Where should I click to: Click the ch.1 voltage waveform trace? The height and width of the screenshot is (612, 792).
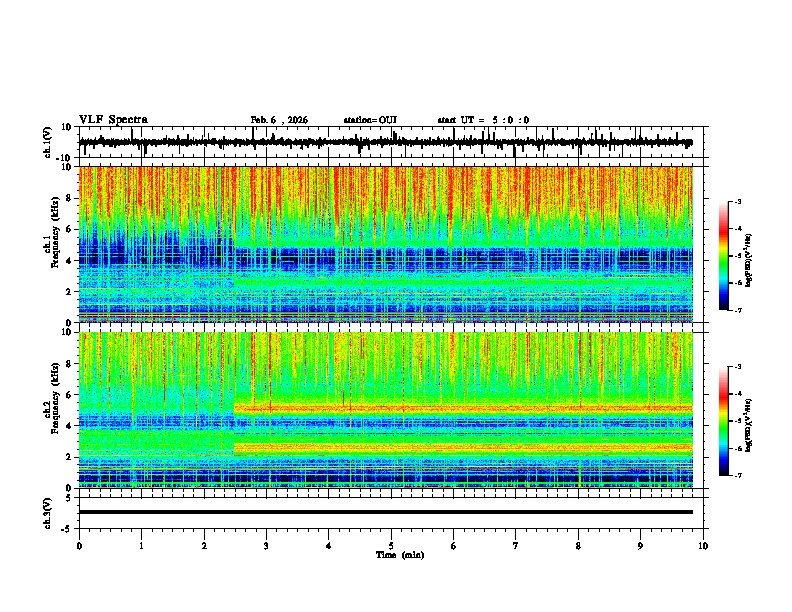tap(385, 142)
